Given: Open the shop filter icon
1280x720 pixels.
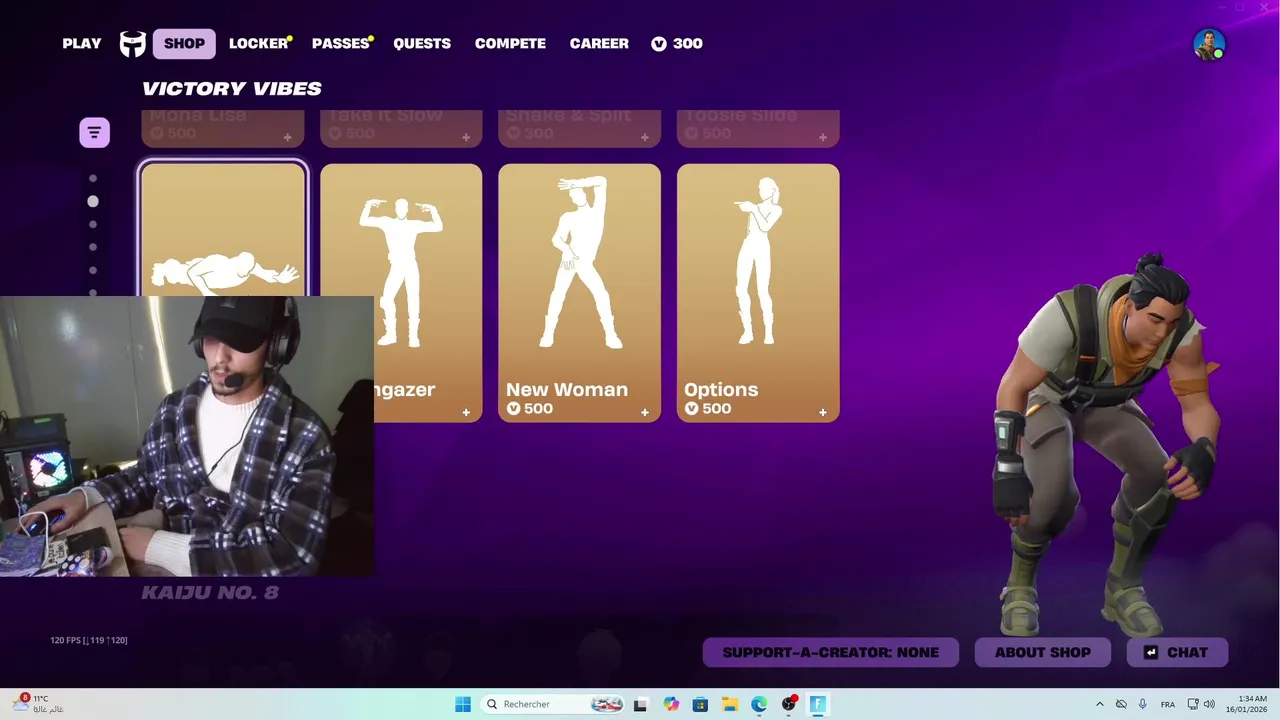Looking at the screenshot, I should (94, 132).
